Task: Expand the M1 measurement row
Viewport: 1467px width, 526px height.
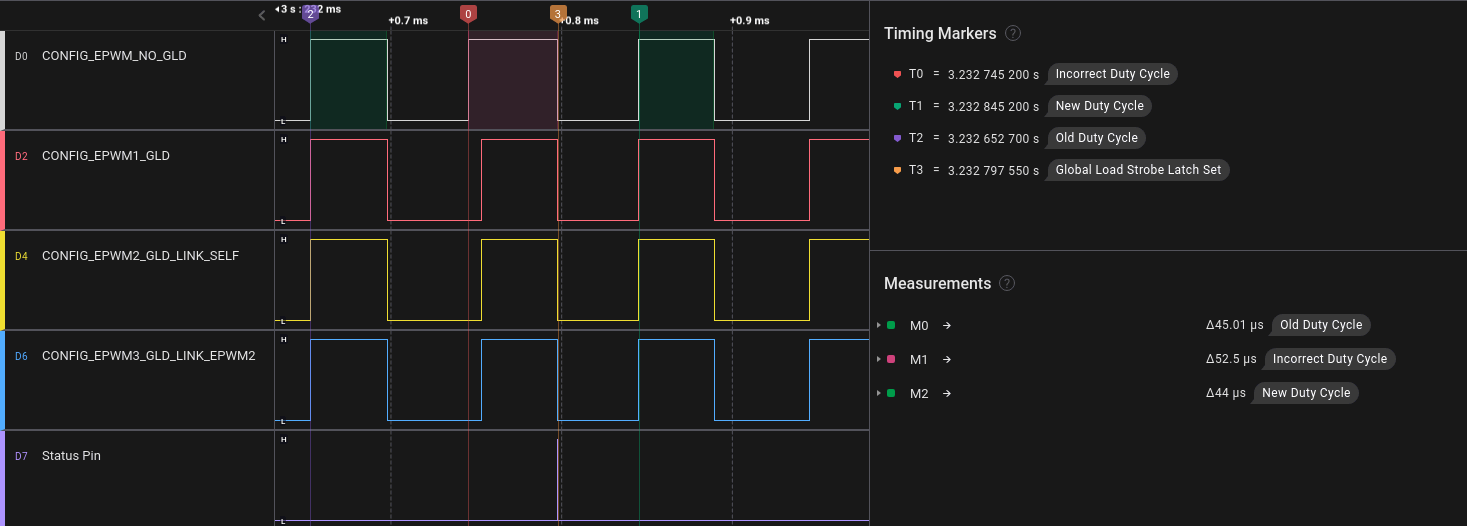Action: (878, 359)
